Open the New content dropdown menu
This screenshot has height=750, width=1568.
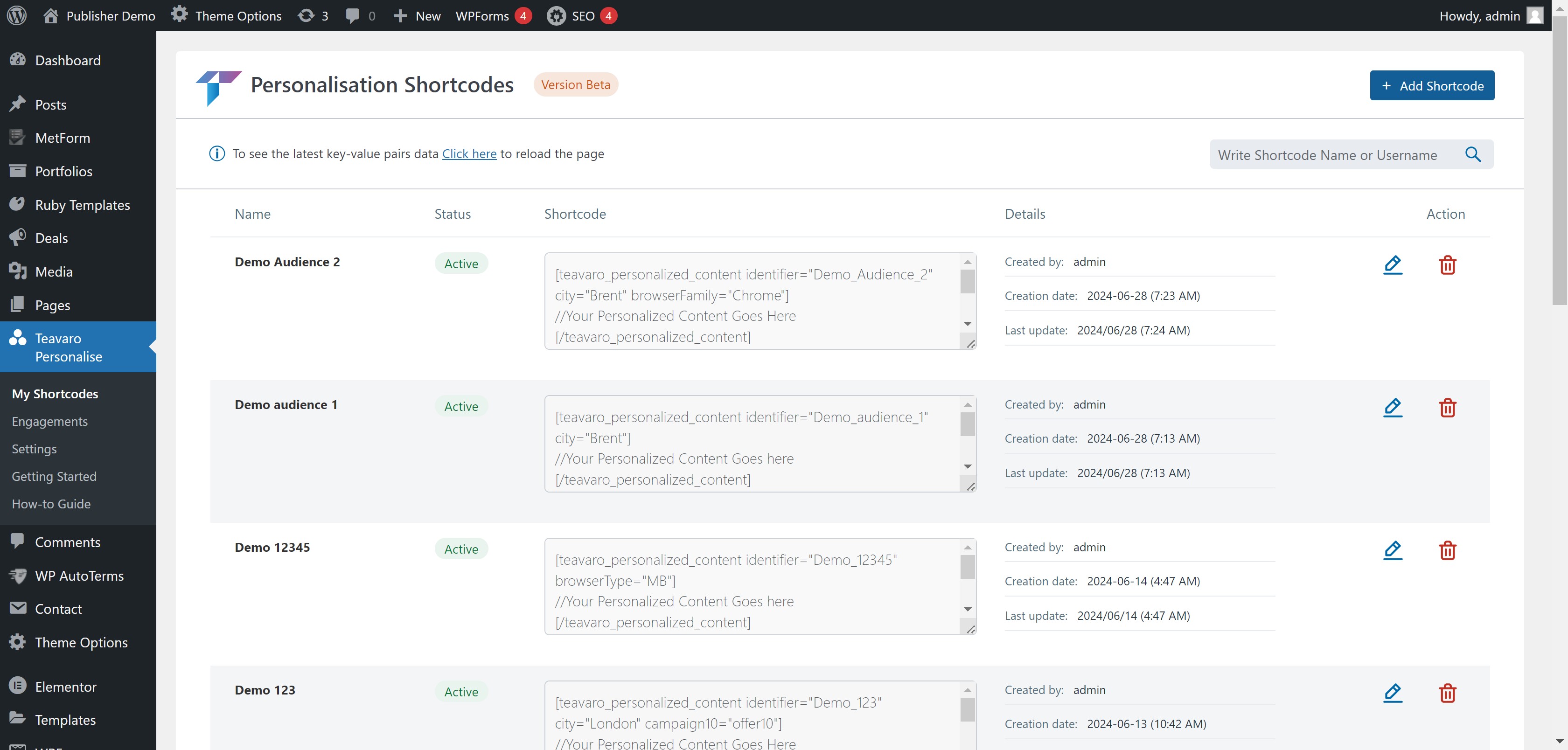coord(417,16)
